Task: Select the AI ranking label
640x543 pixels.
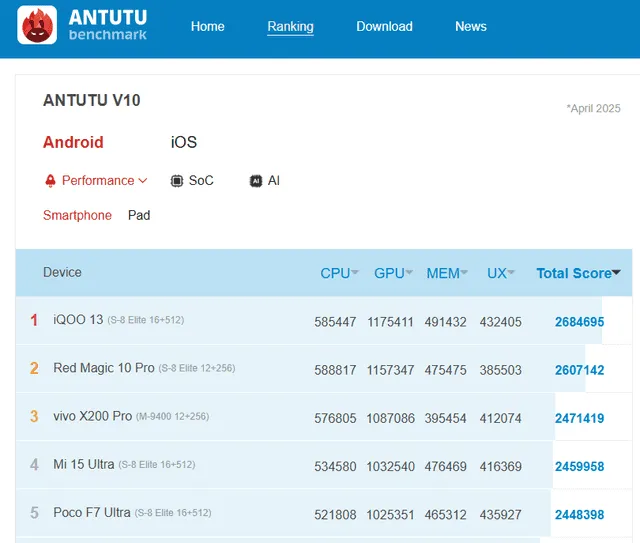Action: (x=274, y=180)
